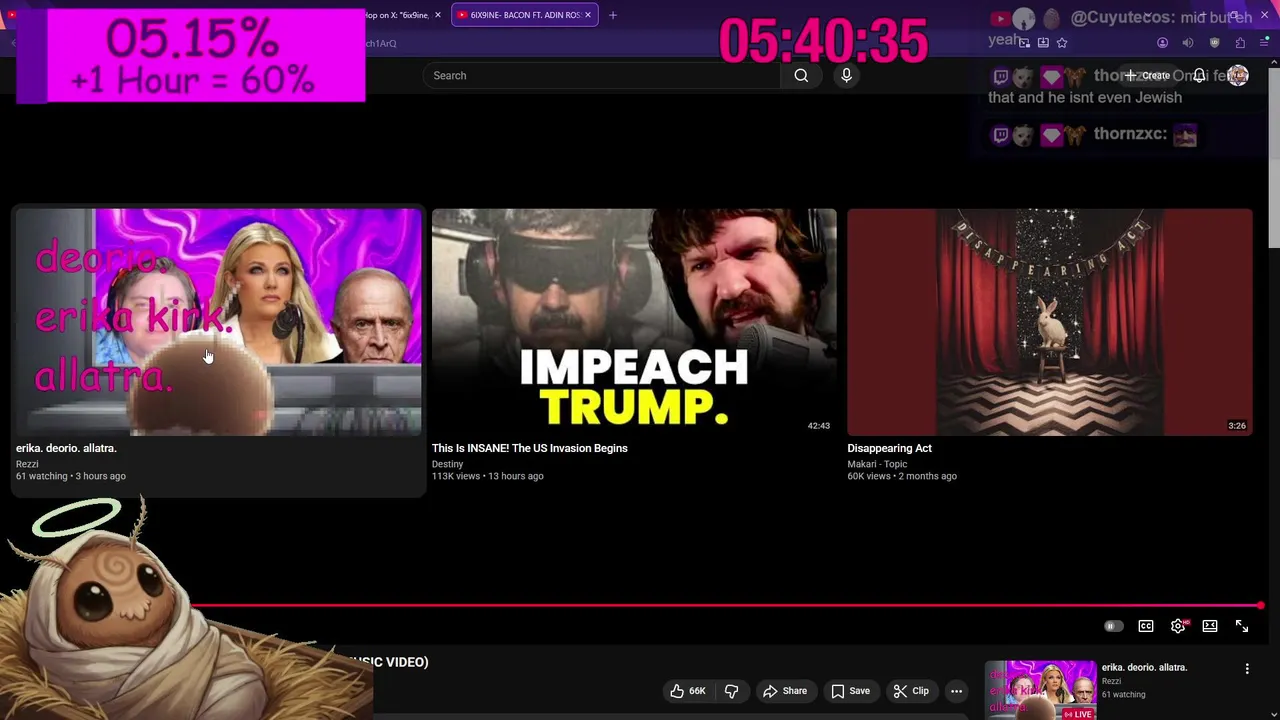Seek on the red video progress bar
The width and height of the screenshot is (1280, 720).
point(725,606)
